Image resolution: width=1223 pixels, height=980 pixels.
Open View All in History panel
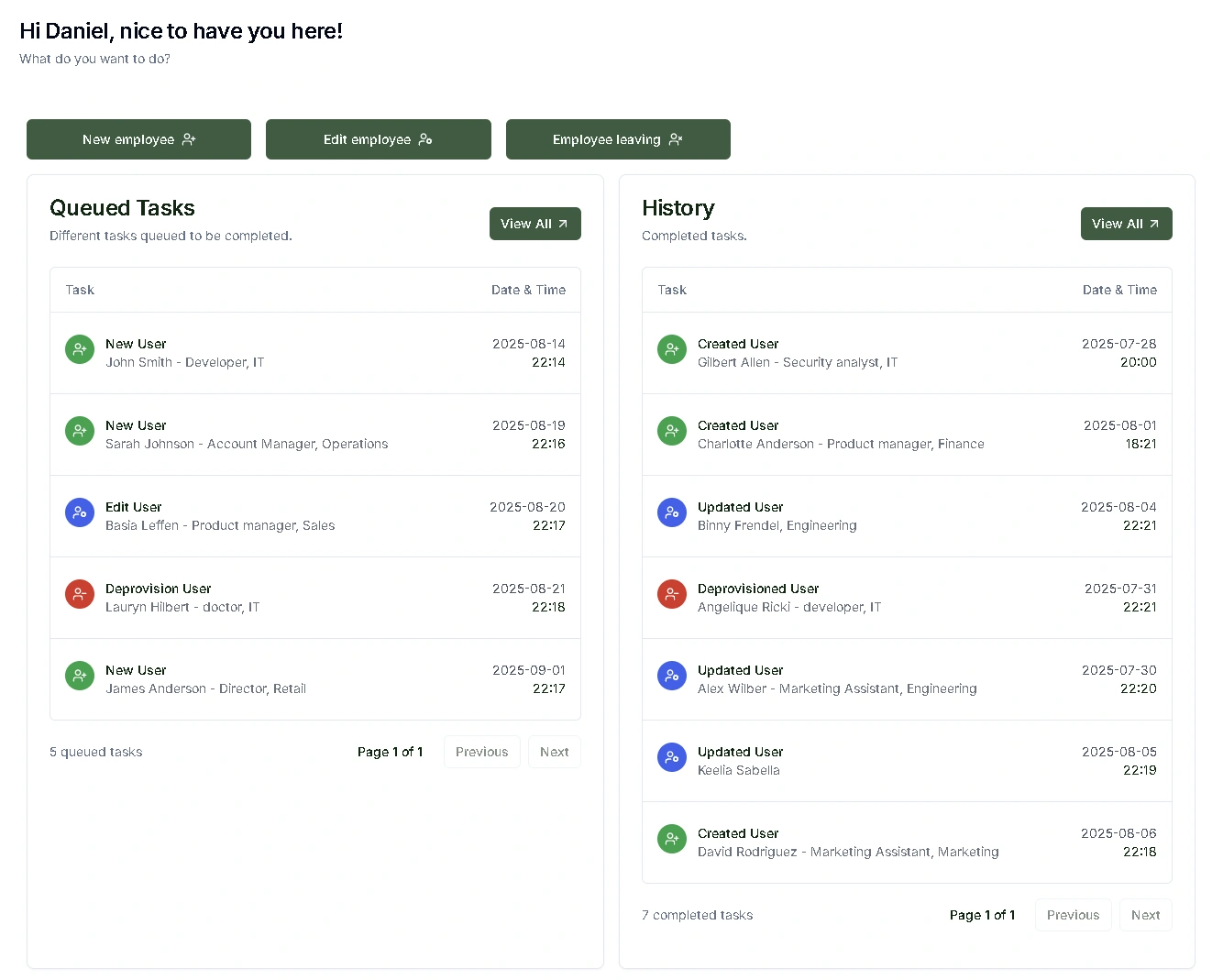tap(1126, 224)
